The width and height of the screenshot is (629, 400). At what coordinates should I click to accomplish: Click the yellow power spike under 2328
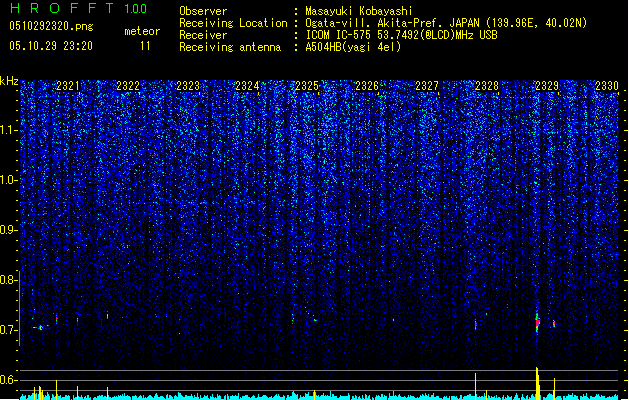click(x=476, y=386)
